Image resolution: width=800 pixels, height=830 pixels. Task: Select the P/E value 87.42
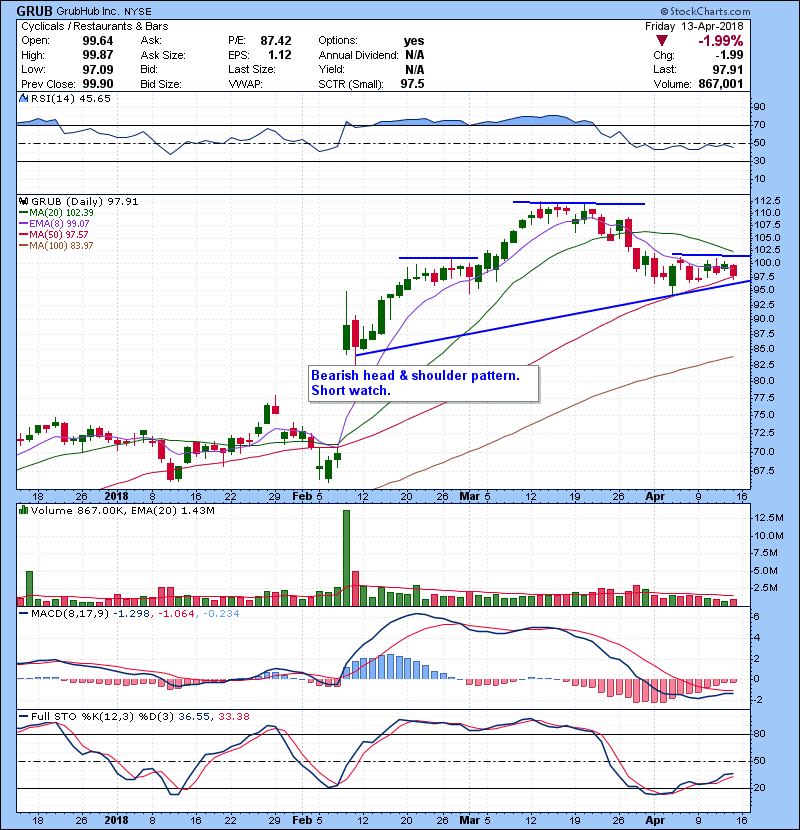[x=276, y=41]
